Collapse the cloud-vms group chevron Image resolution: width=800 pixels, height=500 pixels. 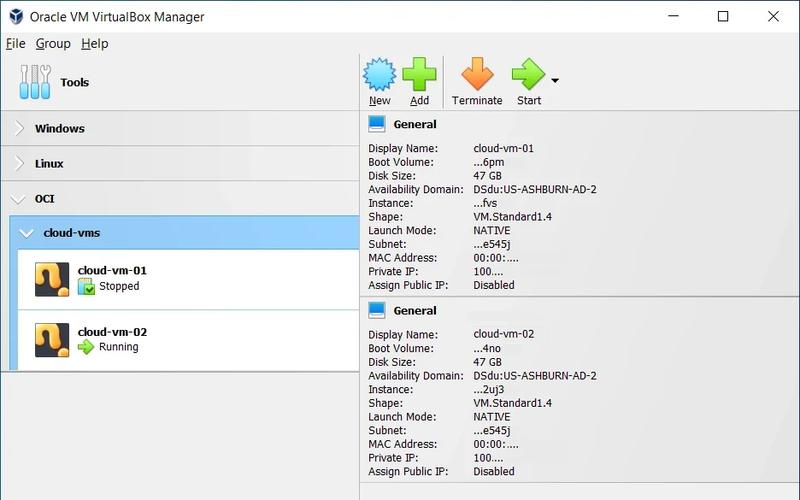tap(26, 233)
